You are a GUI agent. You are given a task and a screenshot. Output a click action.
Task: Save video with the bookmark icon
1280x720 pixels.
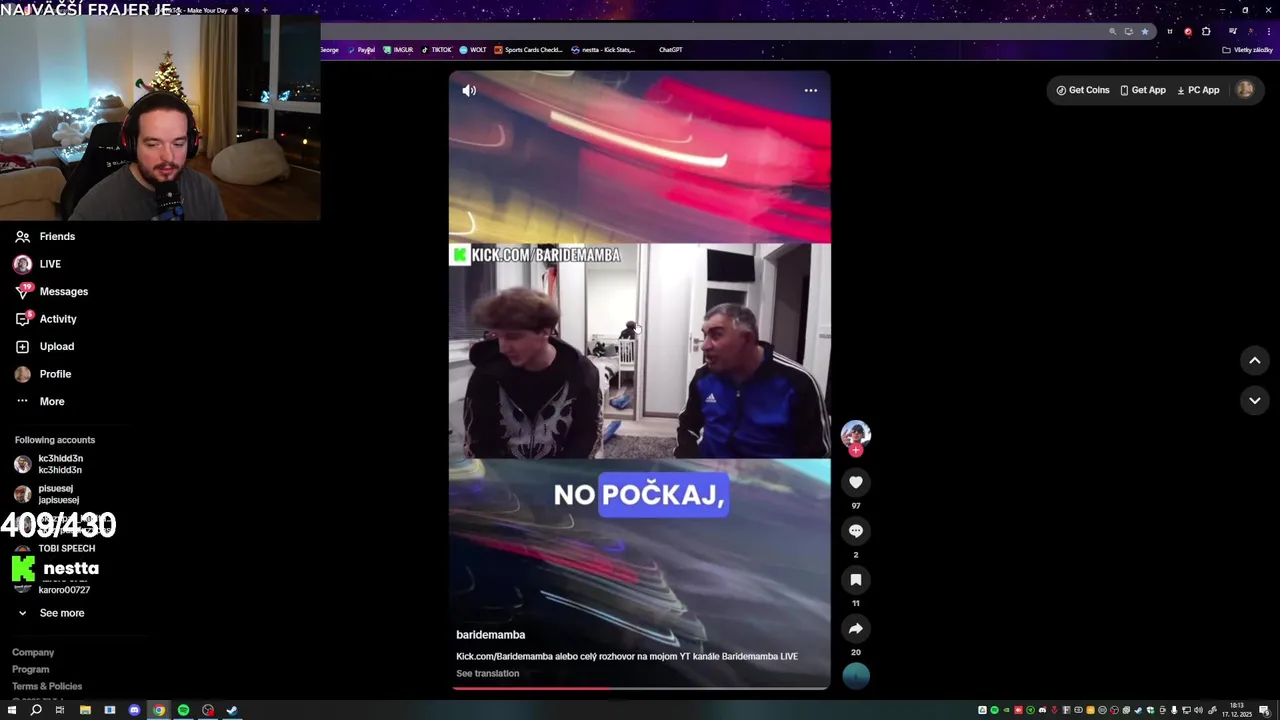pyautogui.click(x=856, y=580)
